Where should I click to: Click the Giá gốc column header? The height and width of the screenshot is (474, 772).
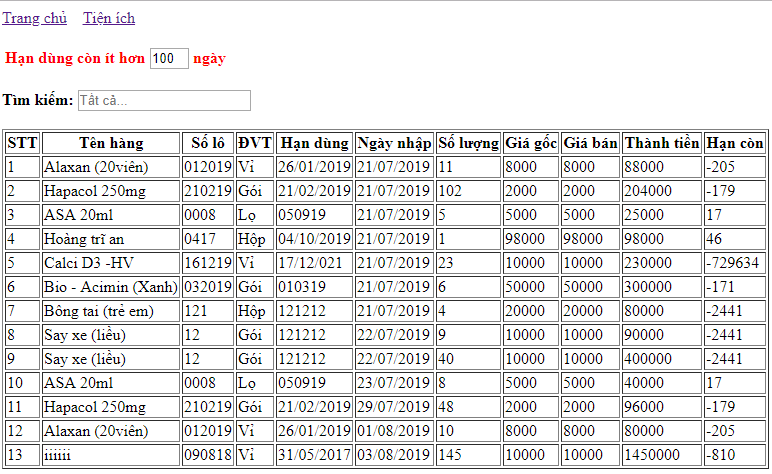click(531, 143)
